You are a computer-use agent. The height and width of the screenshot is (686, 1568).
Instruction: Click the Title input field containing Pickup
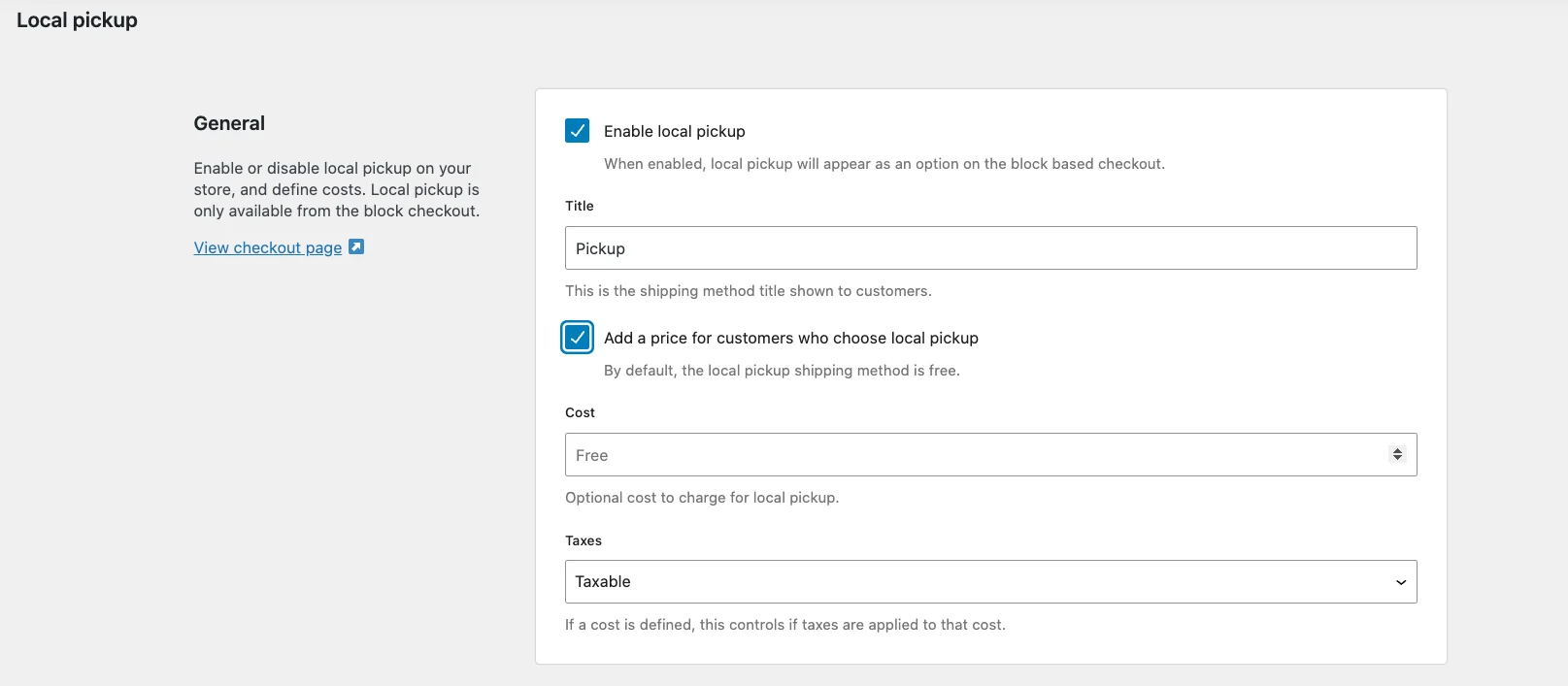point(990,248)
